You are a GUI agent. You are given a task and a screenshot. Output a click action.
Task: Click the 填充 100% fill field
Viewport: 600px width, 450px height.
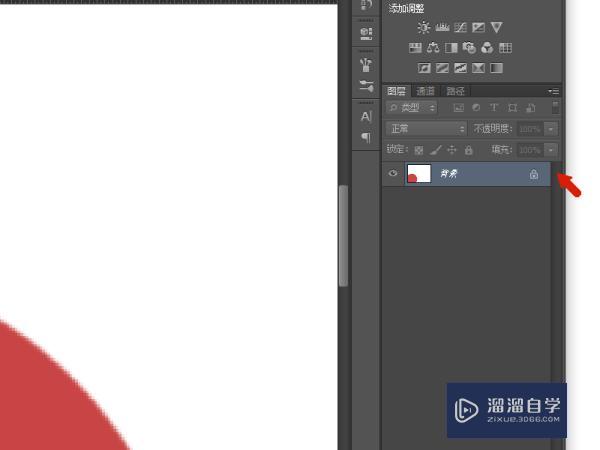(530, 150)
